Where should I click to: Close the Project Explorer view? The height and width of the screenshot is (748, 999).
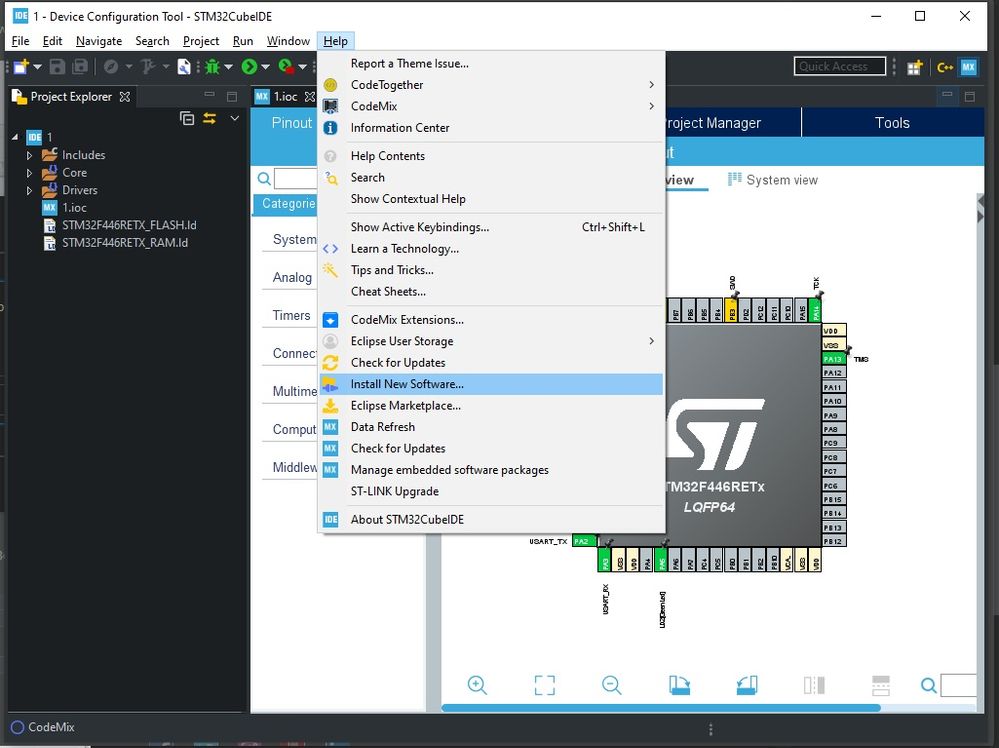tap(125, 97)
